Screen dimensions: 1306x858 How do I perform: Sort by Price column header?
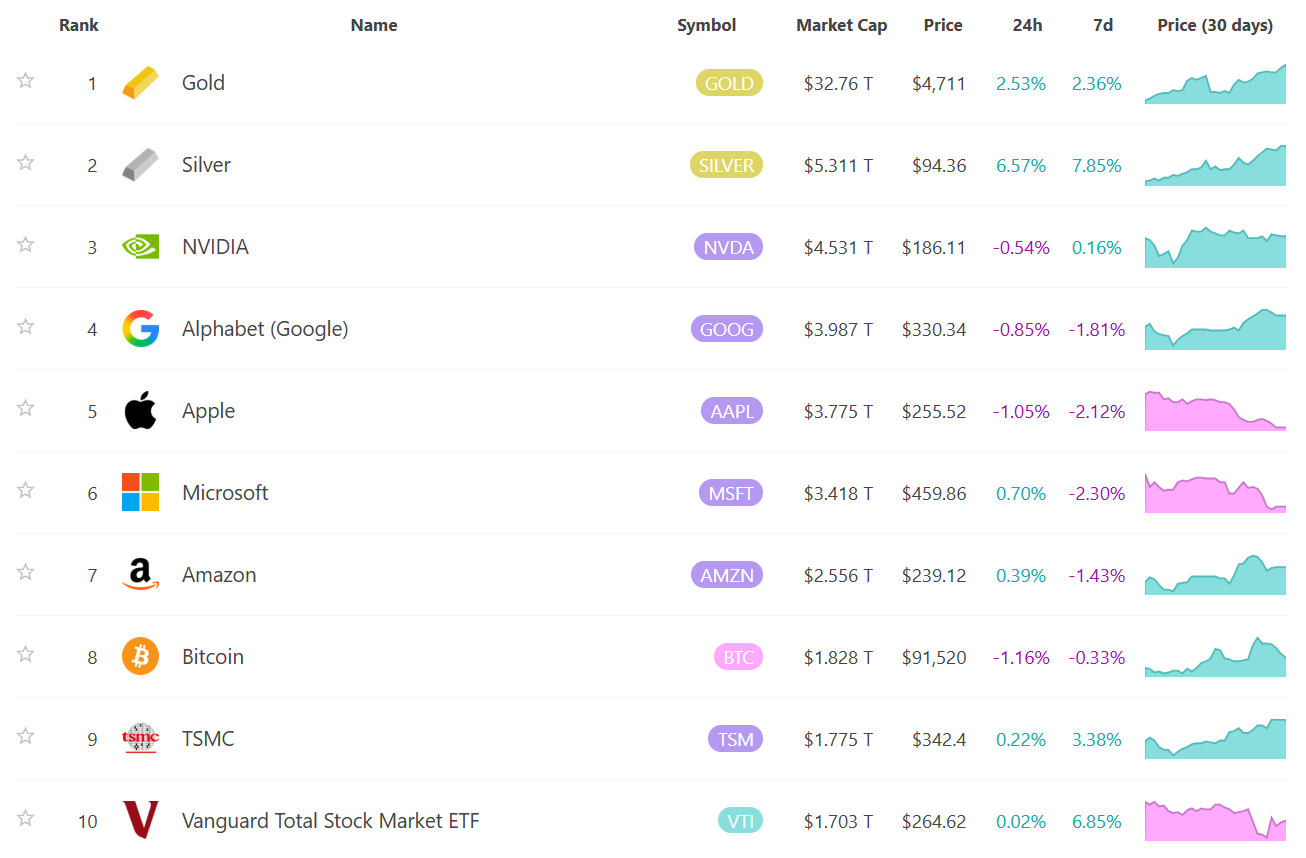(943, 25)
